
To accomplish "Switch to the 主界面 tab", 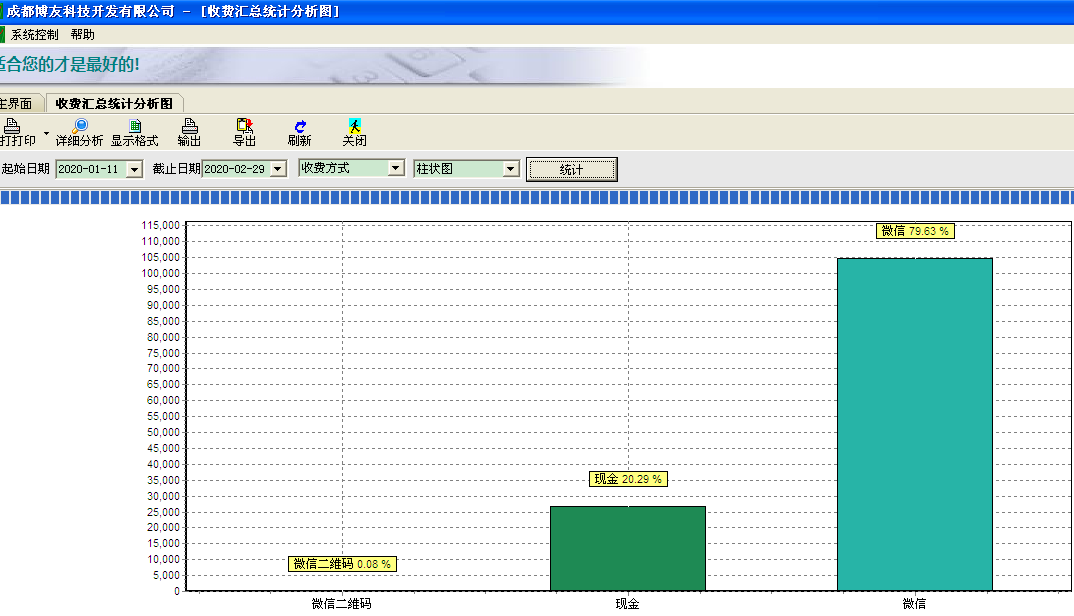I will pyautogui.click(x=17, y=103).
